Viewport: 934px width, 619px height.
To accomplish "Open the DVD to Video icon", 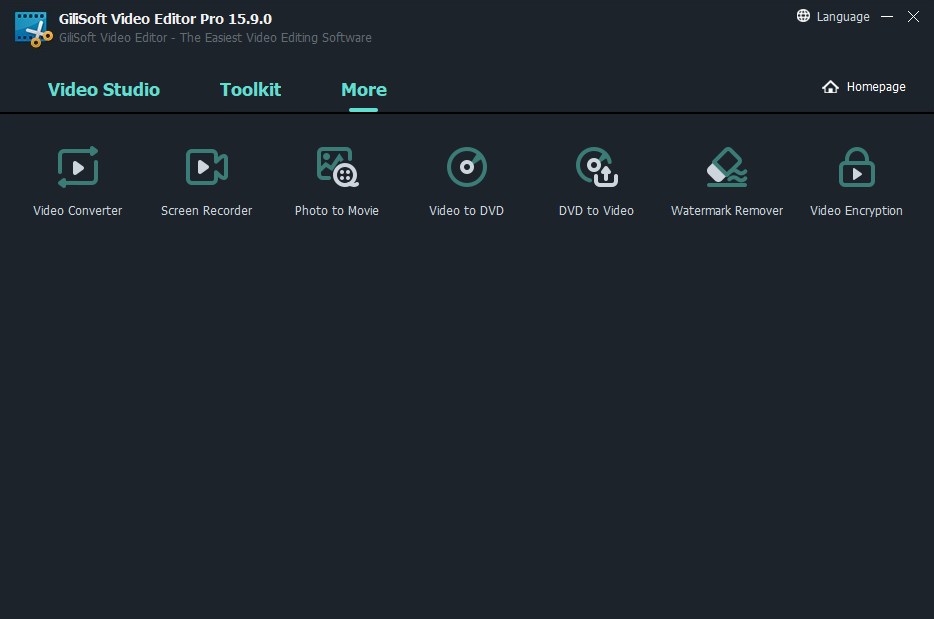I will tap(597, 167).
